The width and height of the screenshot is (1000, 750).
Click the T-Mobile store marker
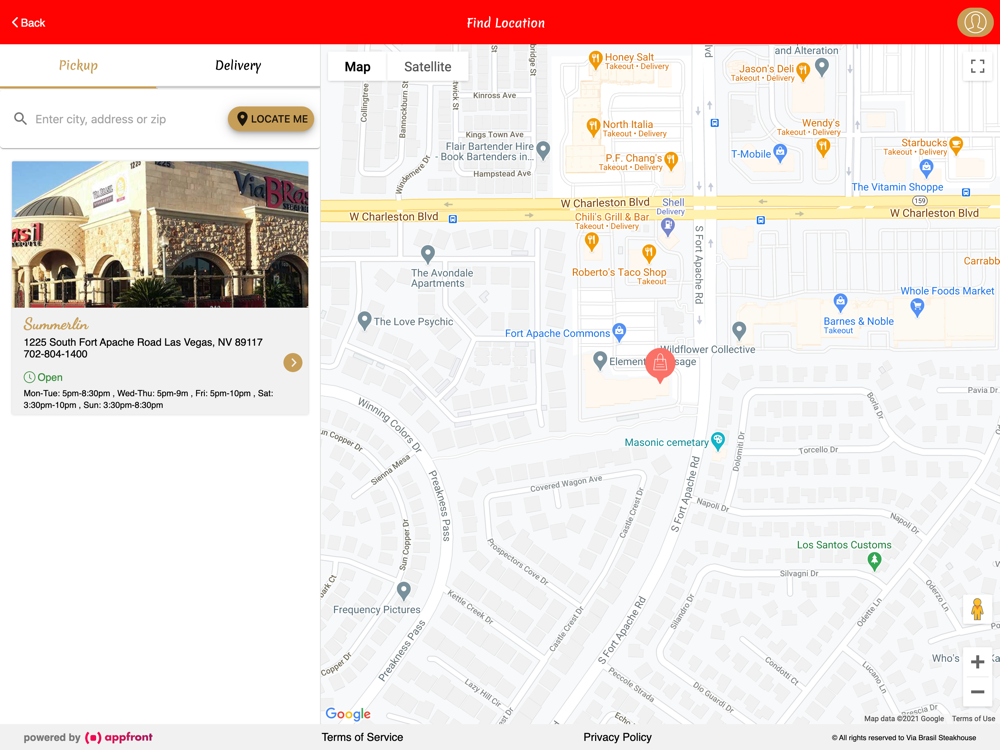(780, 152)
